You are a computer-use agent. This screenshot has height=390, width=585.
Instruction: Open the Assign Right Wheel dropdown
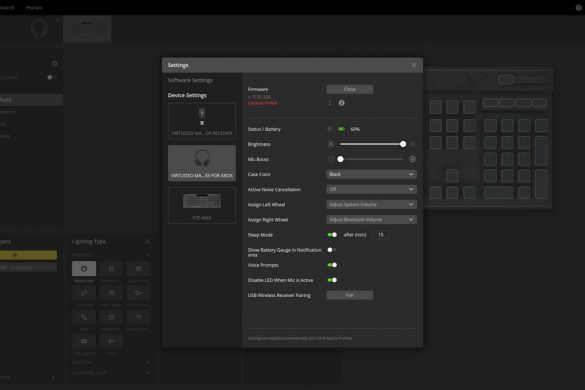point(372,220)
